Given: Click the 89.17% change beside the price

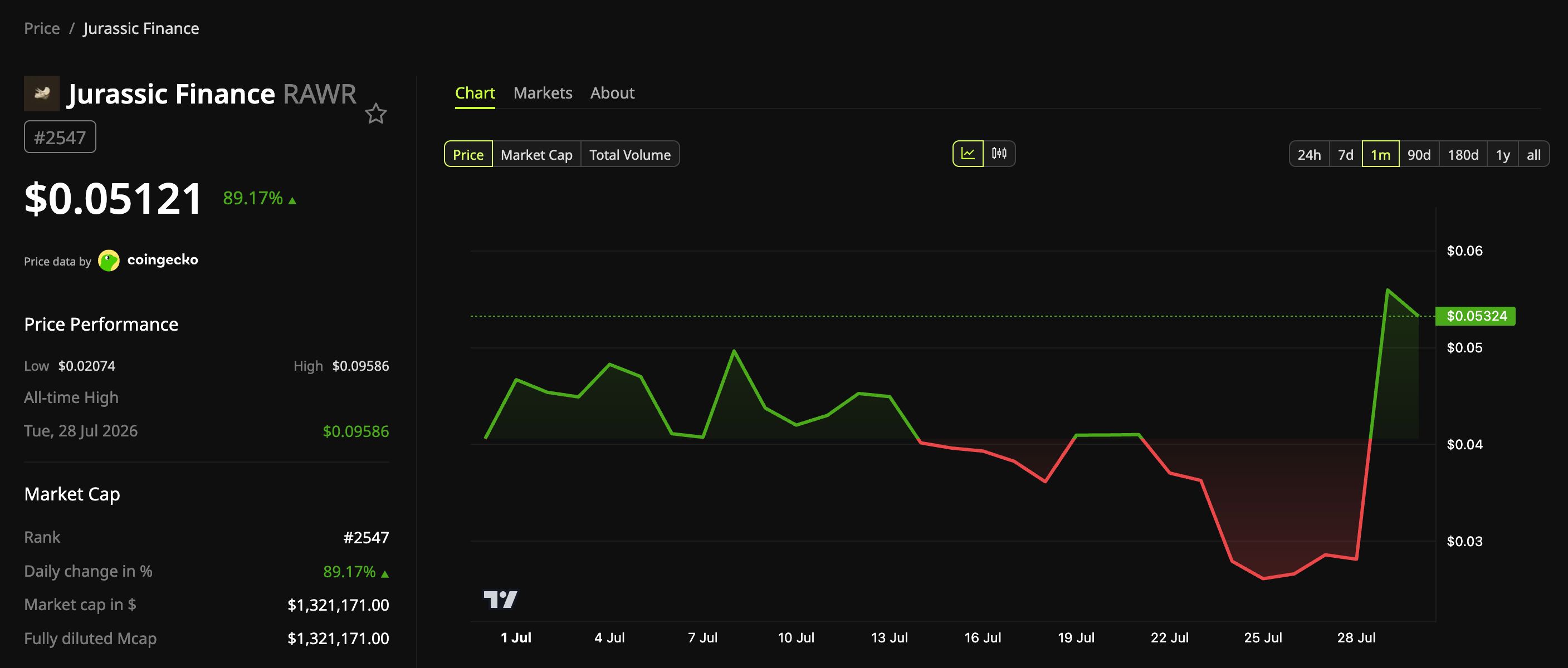Looking at the screenshot, I should [260, 198].
